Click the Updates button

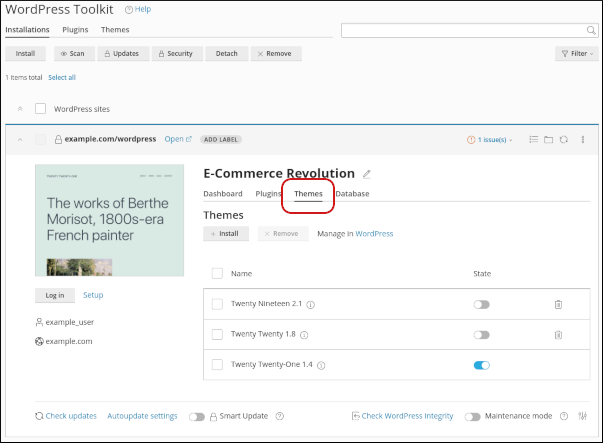pos(123,53)
